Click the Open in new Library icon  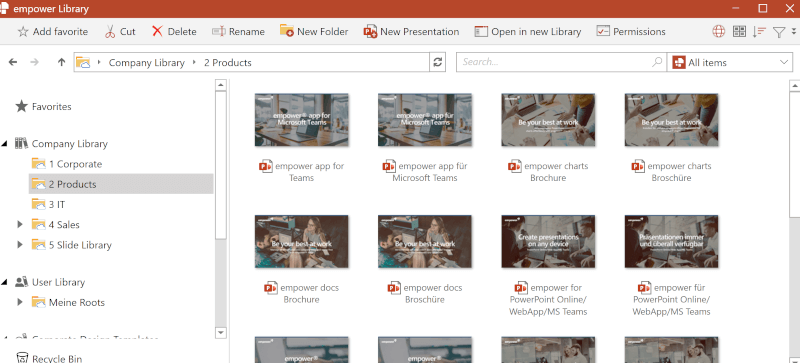(481, 32)
